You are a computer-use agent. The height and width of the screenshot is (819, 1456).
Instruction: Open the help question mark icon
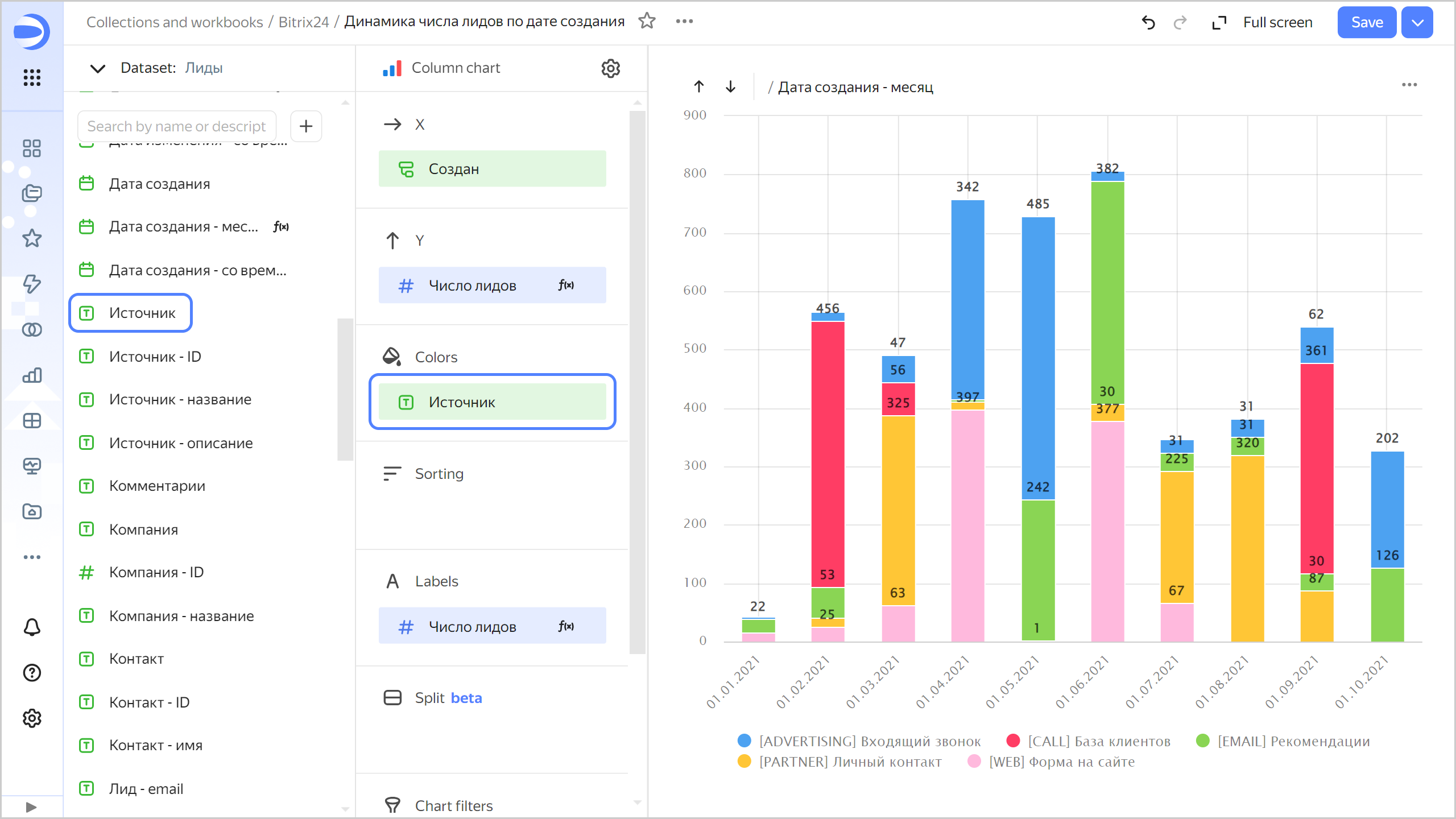coord(32,673)
